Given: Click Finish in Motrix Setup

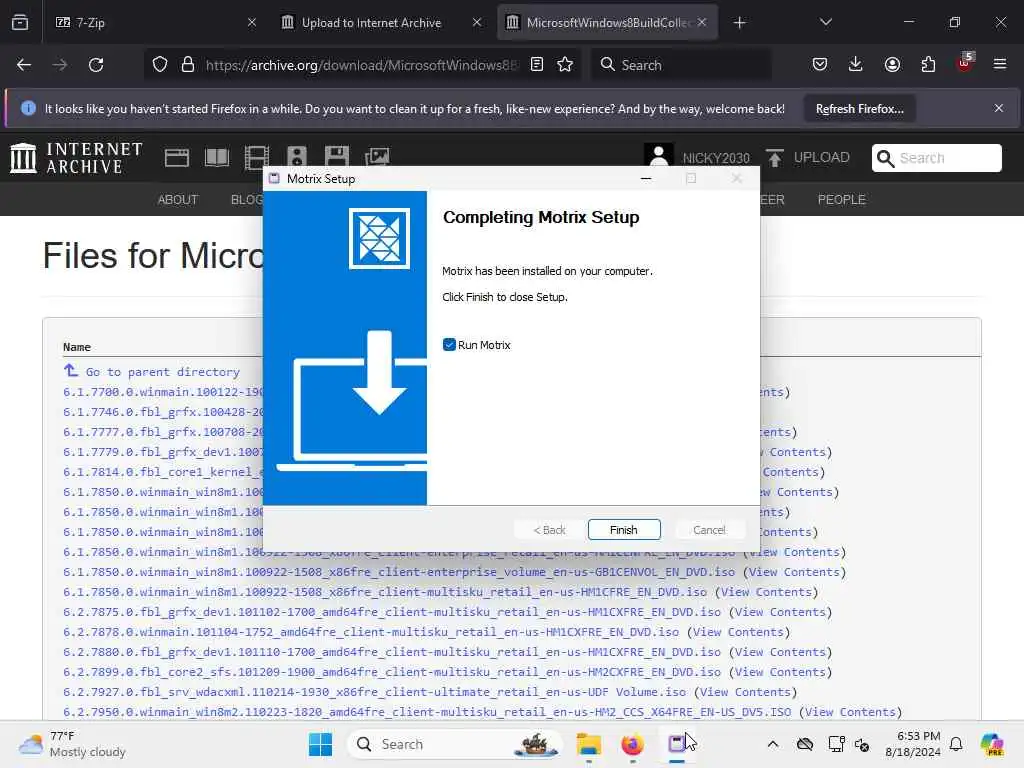Looking at the screenshot, I should pos(624,530).
